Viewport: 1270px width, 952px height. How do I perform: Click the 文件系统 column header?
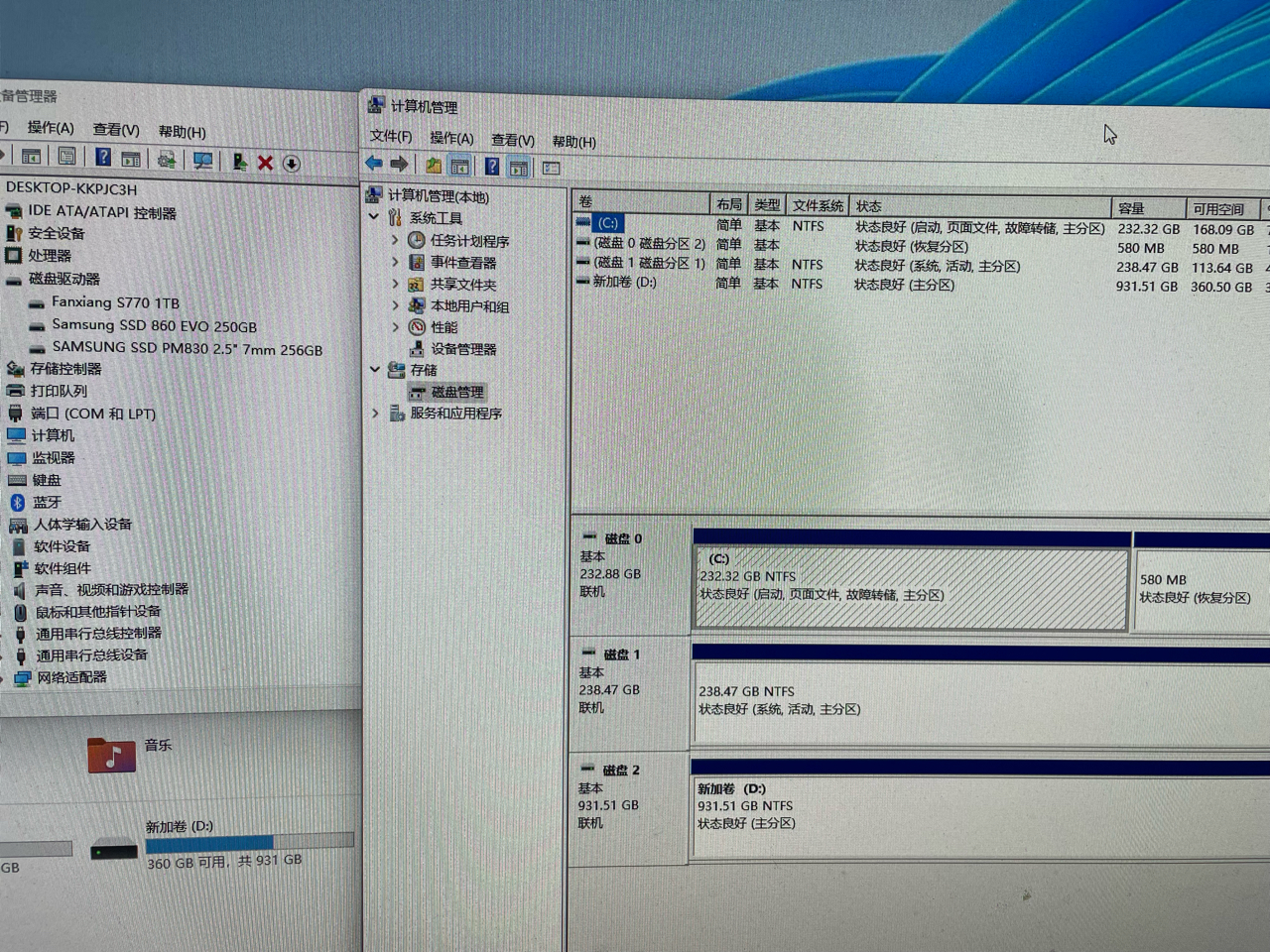tap(817, 205)
